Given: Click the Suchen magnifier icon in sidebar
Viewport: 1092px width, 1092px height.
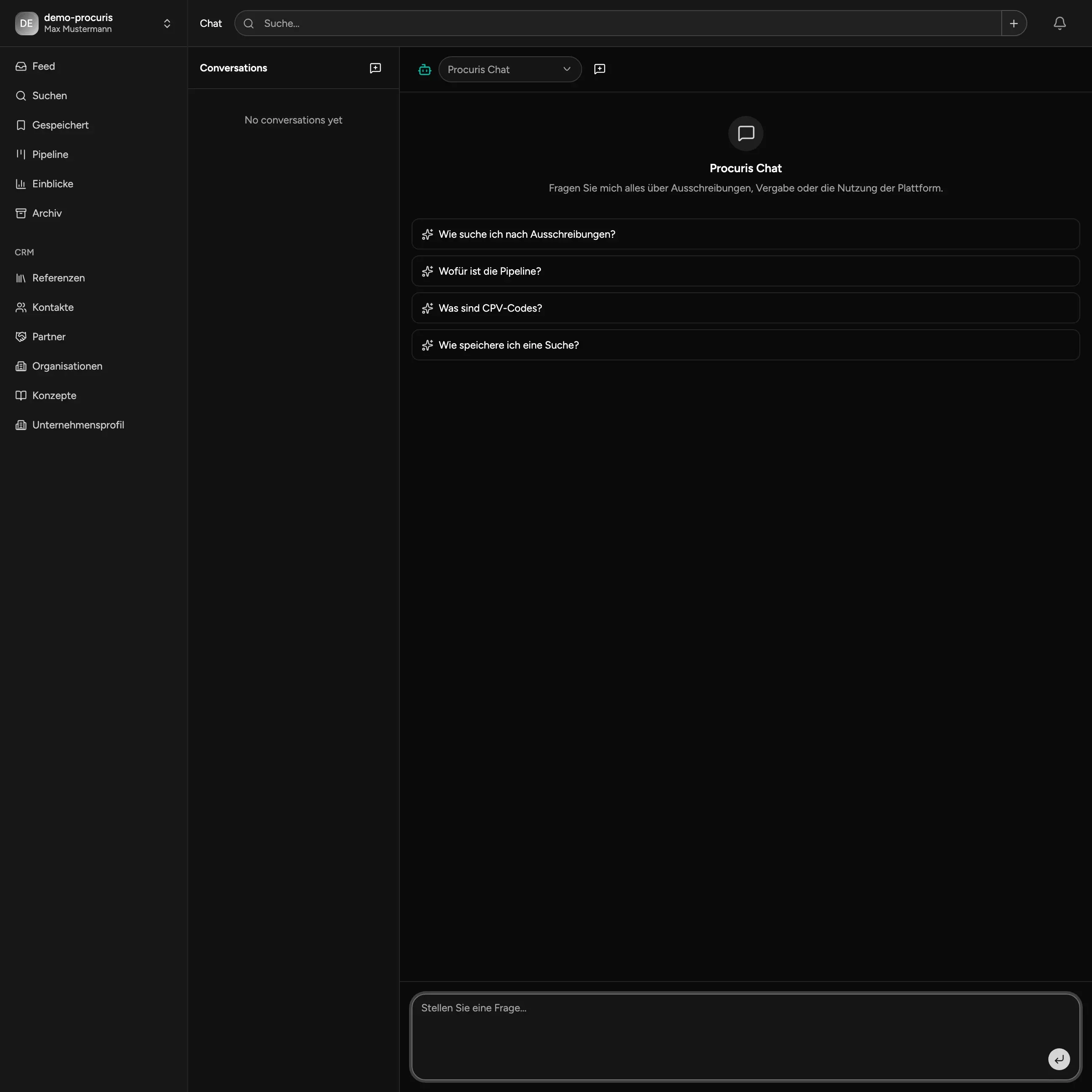Looking at the screenshot, I should coord(21,95).
